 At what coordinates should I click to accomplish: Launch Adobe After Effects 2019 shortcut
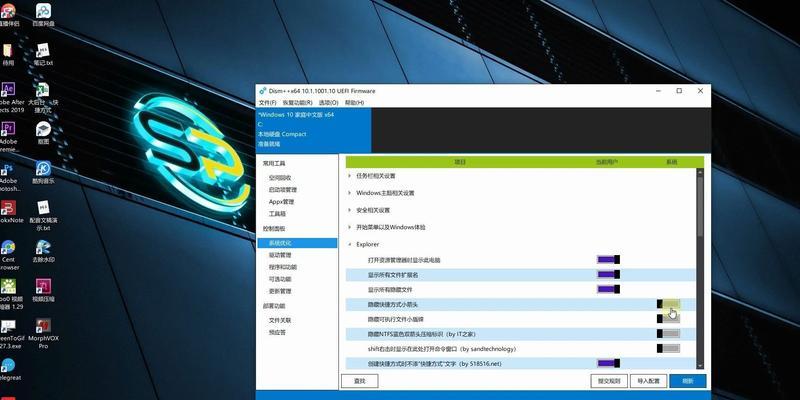9,97
